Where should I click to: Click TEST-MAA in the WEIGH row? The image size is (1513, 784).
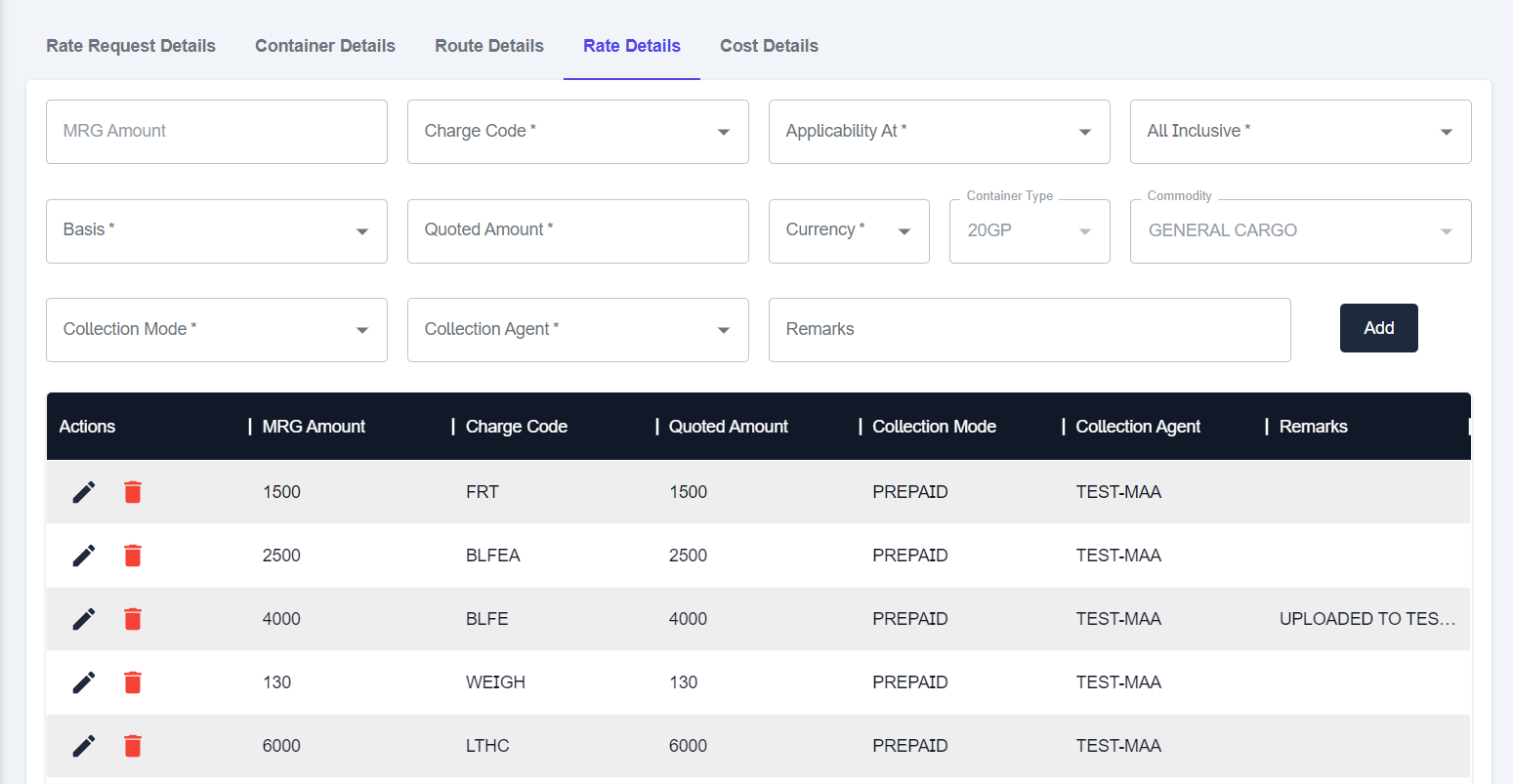click(x=1118, y=682)
